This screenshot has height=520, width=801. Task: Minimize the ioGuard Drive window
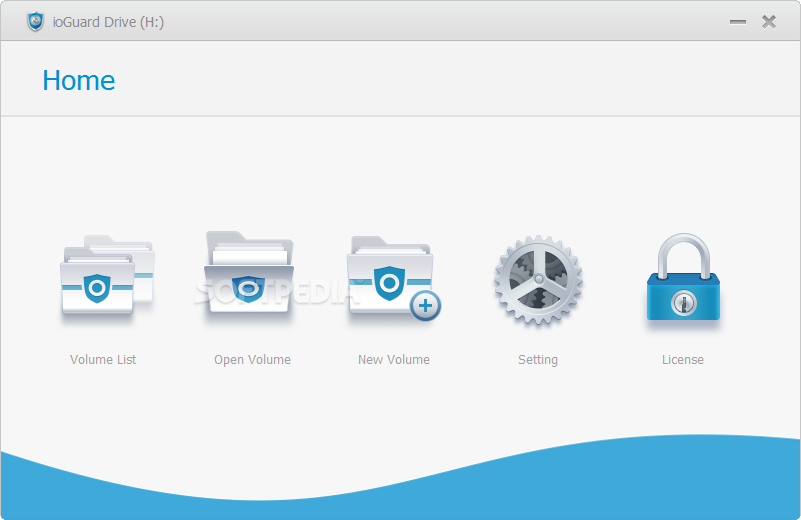pyautogui.click(x=738, y=22)
